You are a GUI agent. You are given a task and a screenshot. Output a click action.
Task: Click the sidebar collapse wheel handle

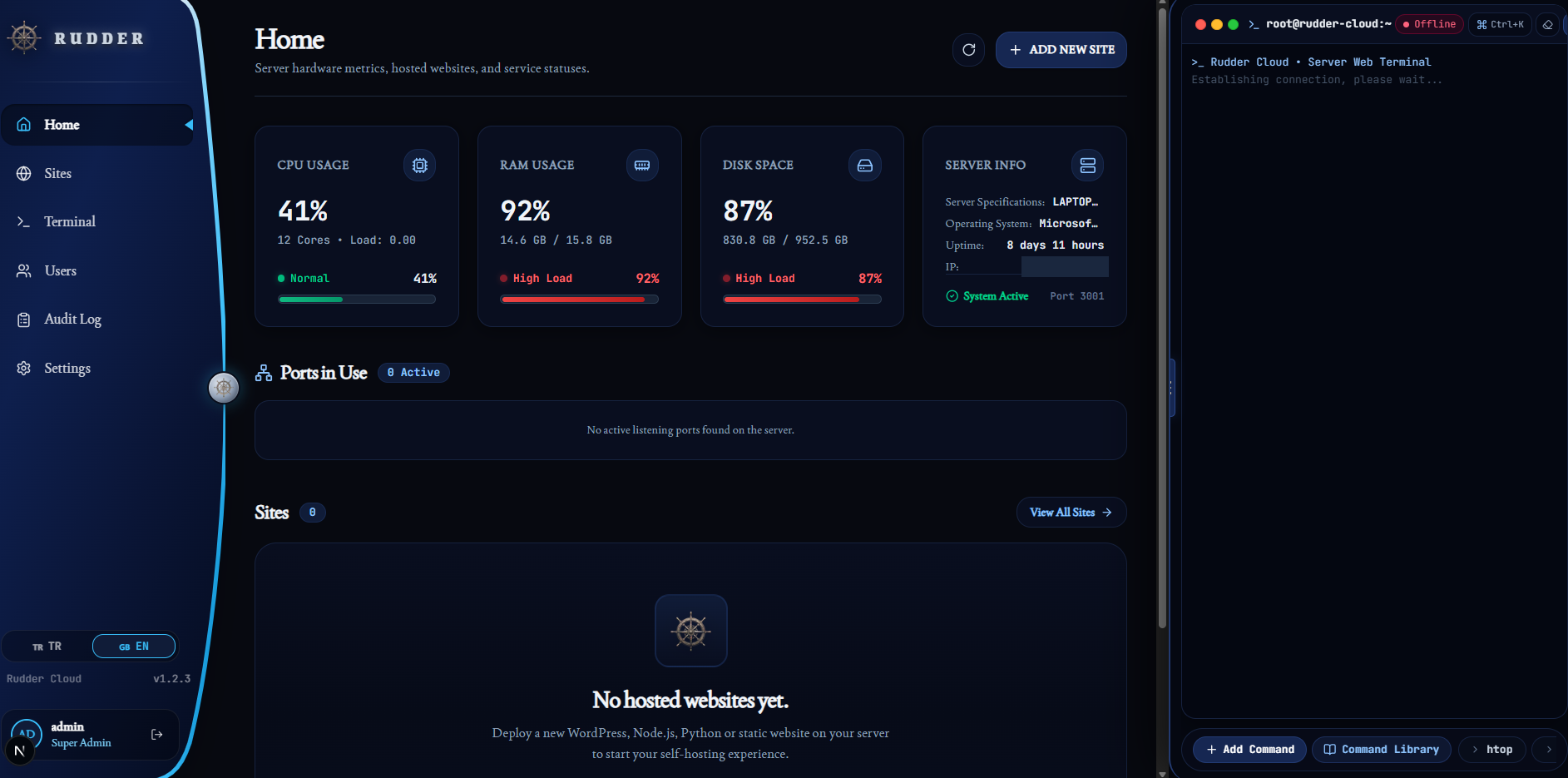tap(224, 388)
